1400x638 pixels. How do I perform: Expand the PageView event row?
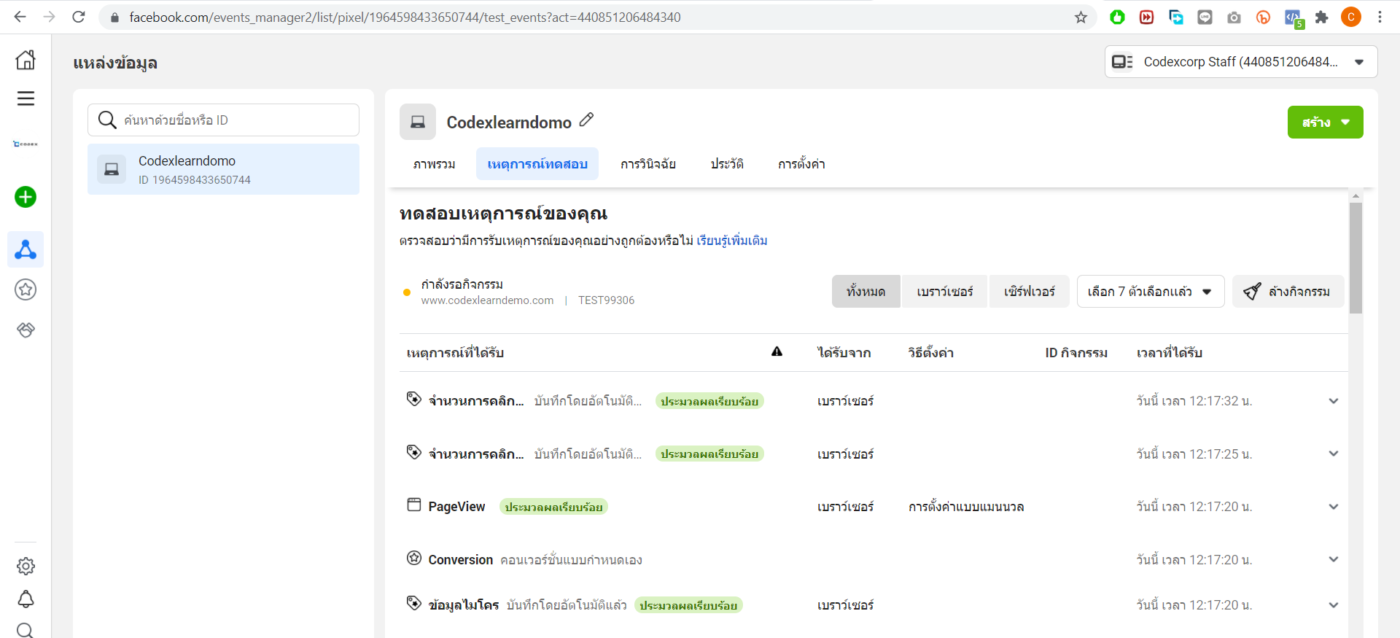coord(1333,507)
